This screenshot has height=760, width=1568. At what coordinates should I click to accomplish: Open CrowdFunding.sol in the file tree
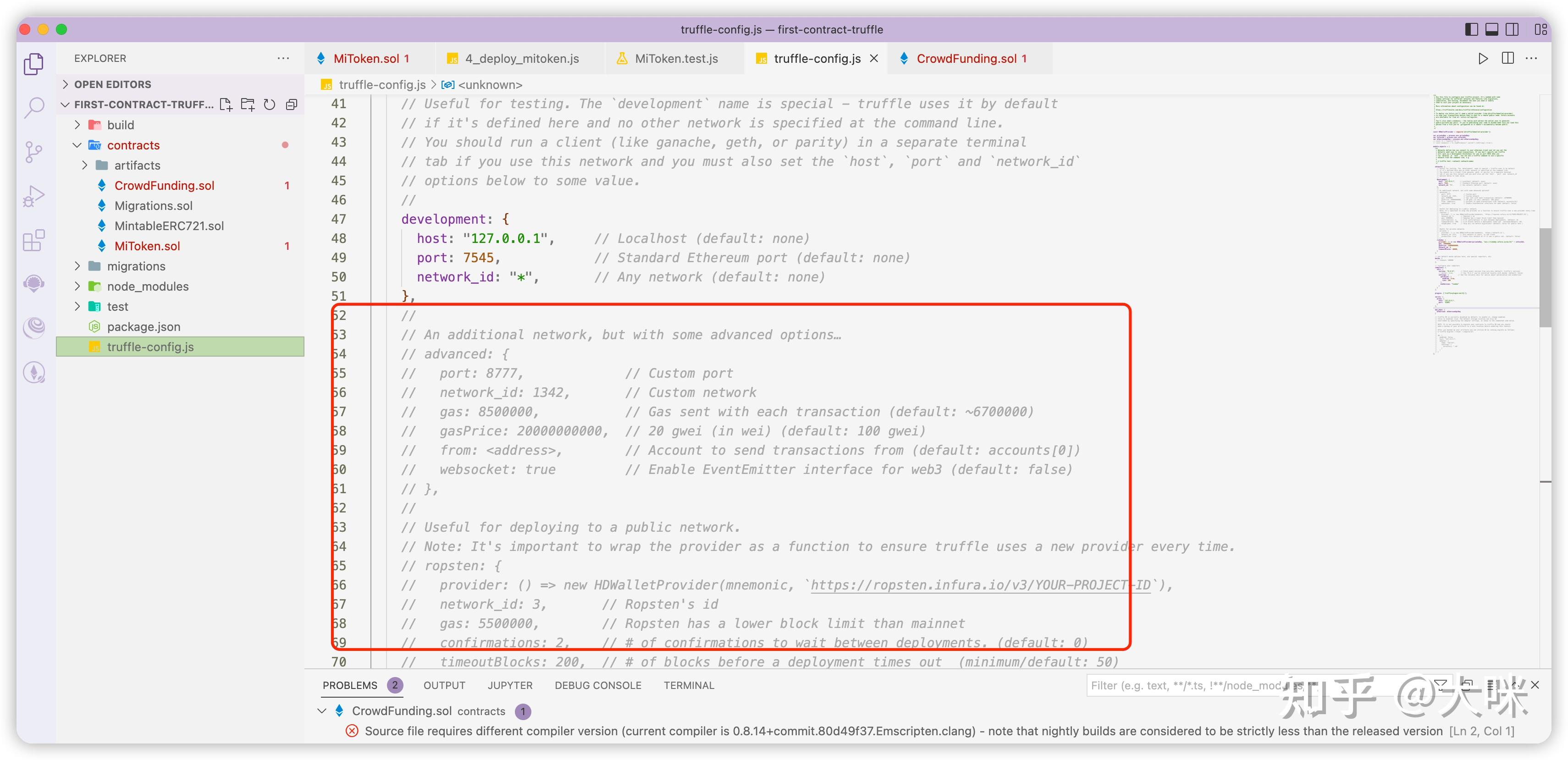(164, 185)
